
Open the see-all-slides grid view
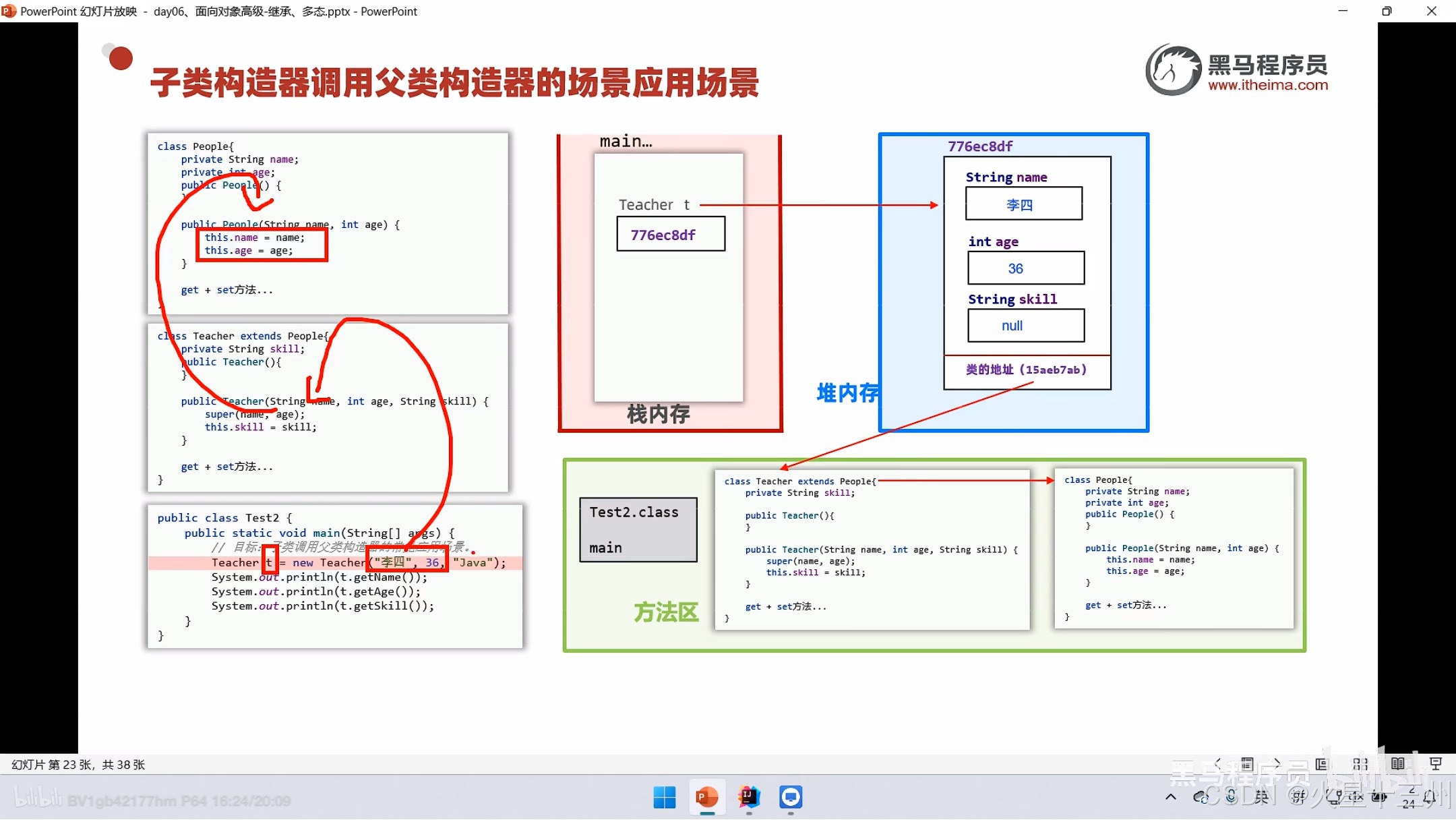tap(1360, 763)
